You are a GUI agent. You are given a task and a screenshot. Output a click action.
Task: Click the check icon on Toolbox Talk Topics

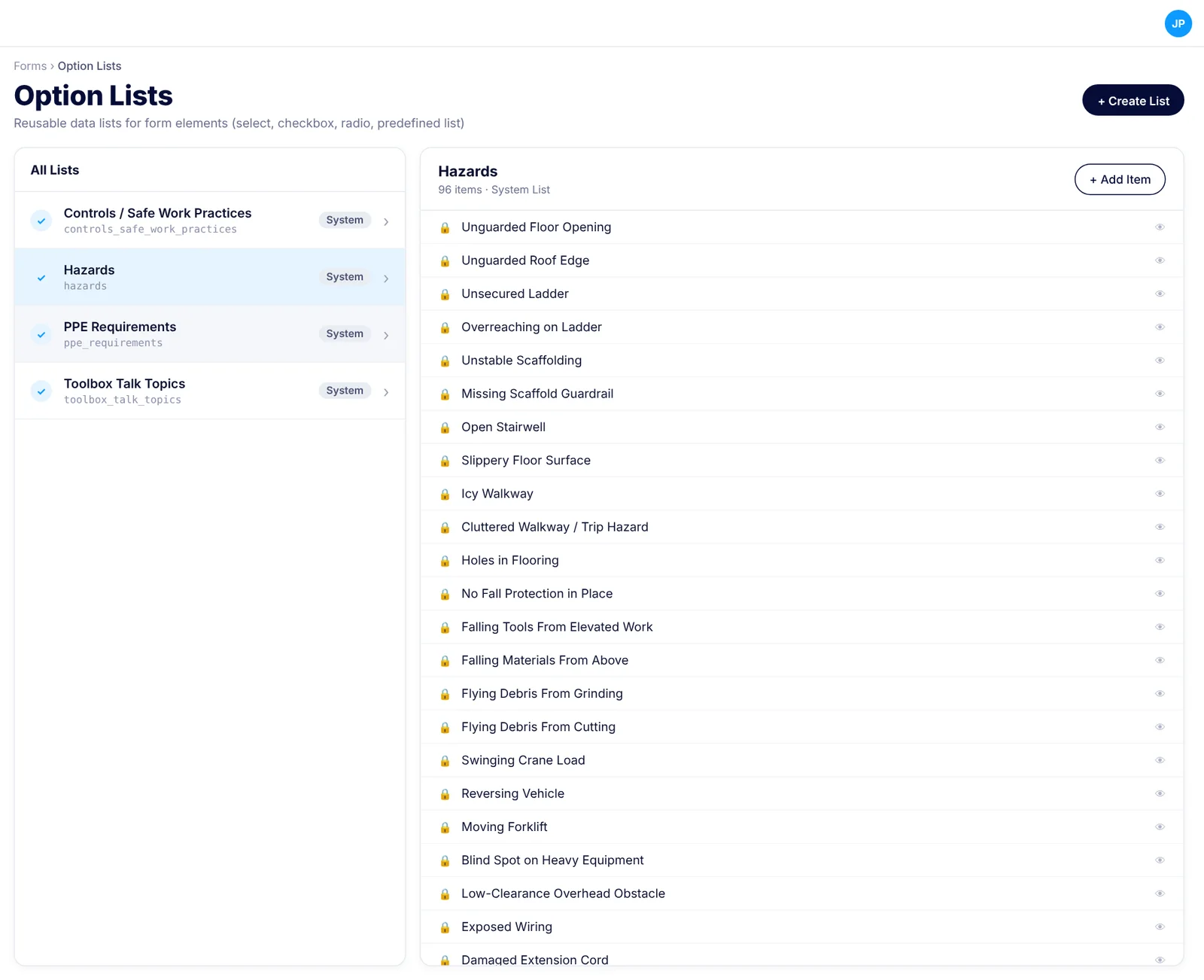(41, 391)
